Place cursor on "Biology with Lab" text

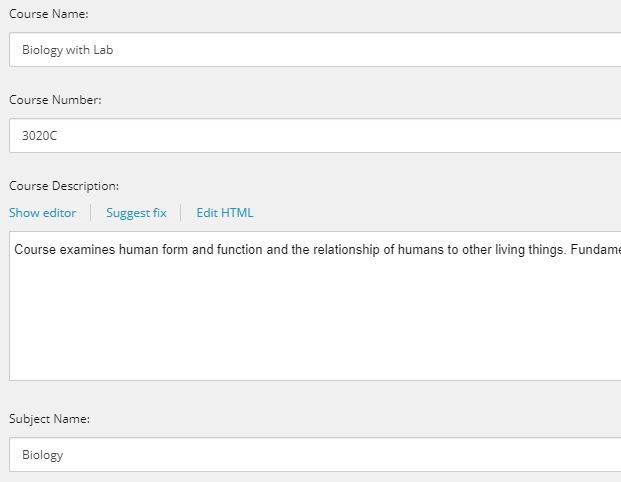coord(67,50)
